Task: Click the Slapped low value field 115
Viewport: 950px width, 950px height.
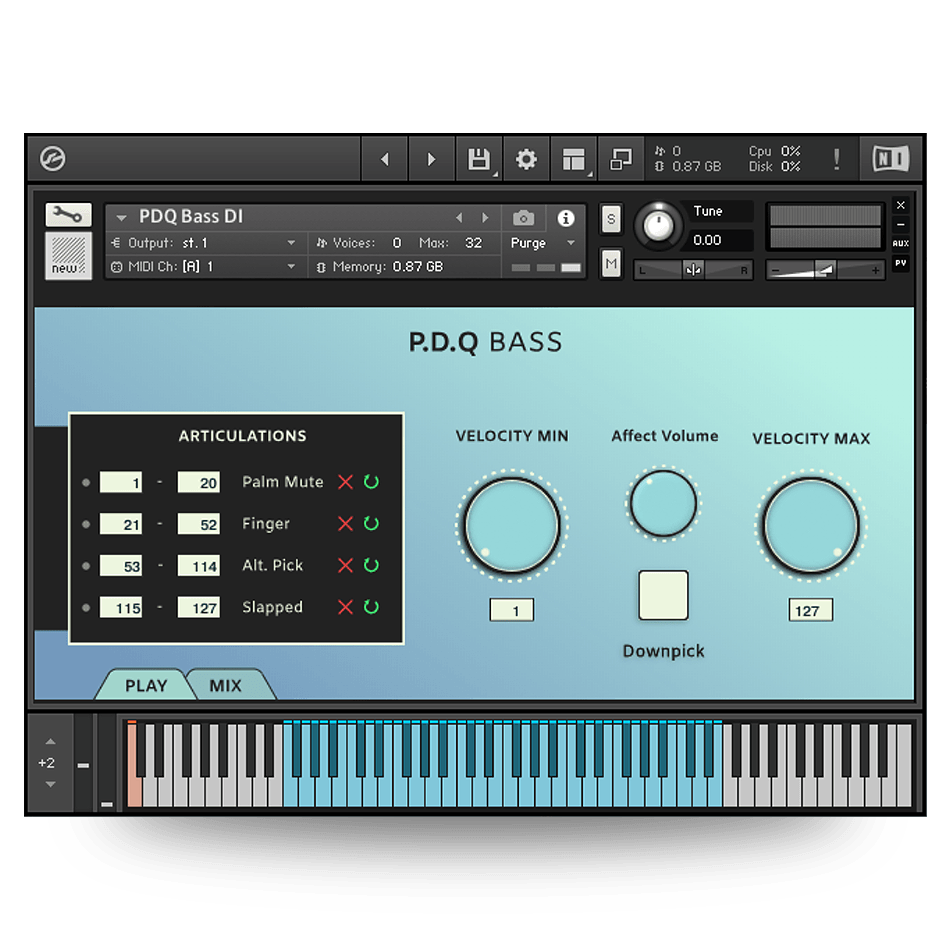Action: pyautogui.click(x=121, y=607)
